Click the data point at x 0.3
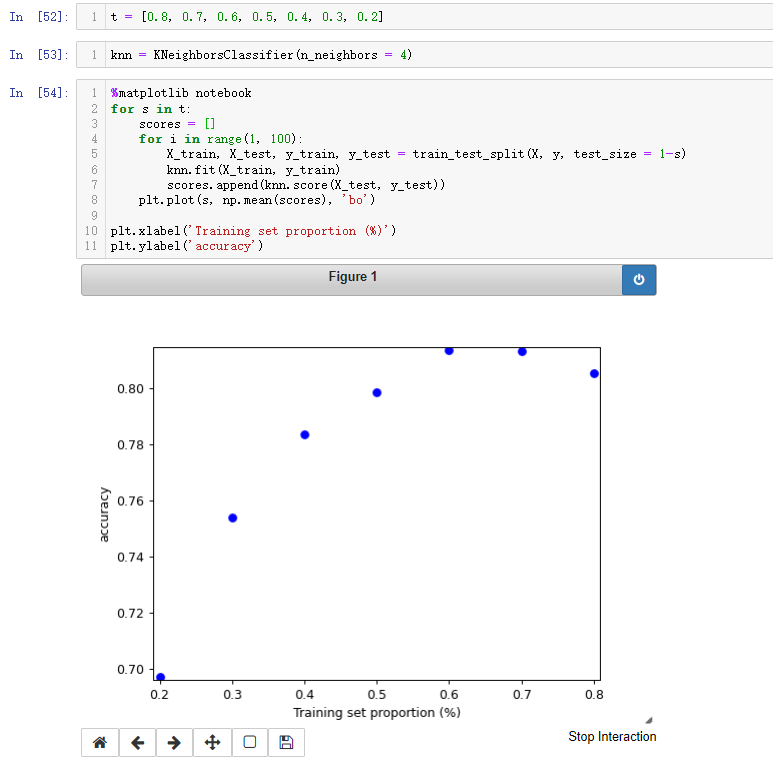 click(233, 518)
